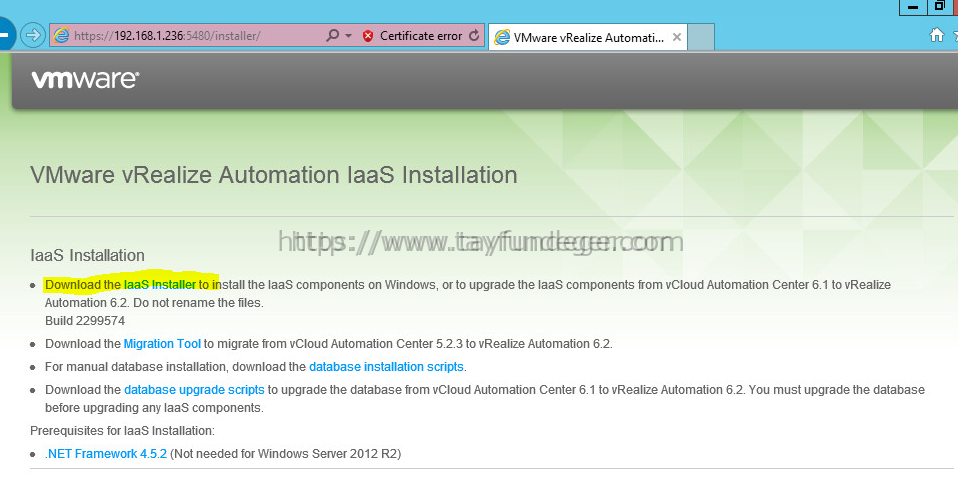Select the VMware vRealize Automation tab

point(588,37)
